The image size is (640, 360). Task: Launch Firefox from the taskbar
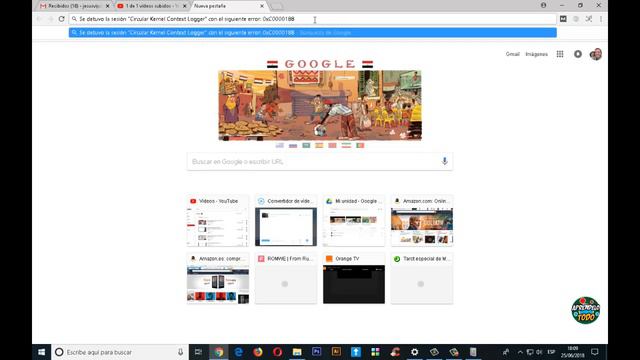point(258,352)
